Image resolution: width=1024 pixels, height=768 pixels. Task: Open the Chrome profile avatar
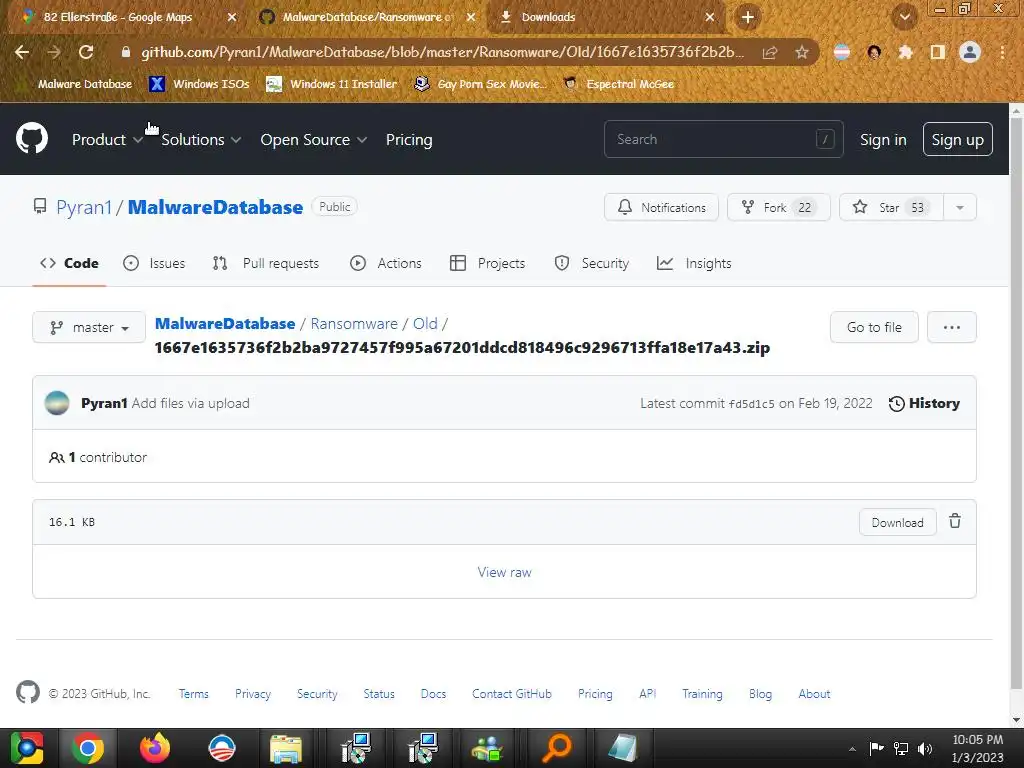click(970, 52)
